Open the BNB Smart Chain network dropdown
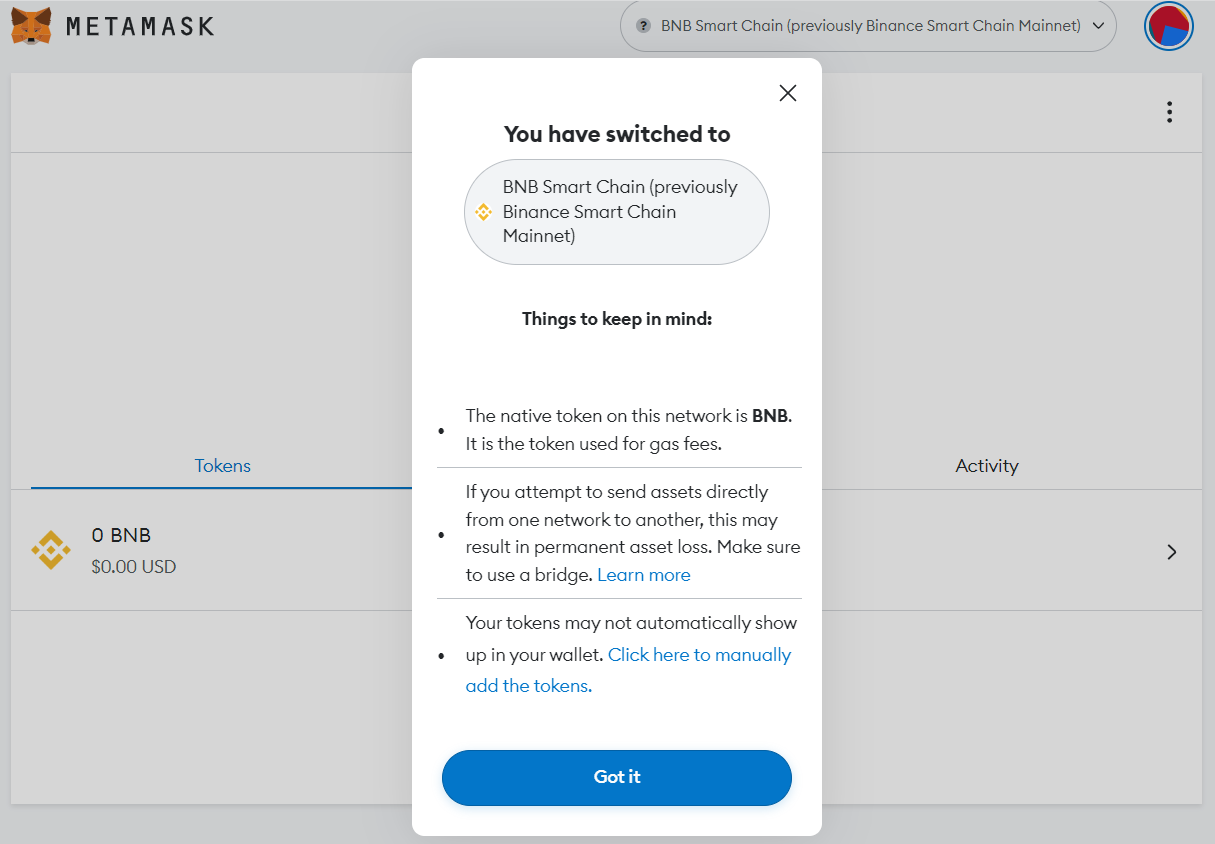Screen dimensions: 1215x844 pos(868,26)
